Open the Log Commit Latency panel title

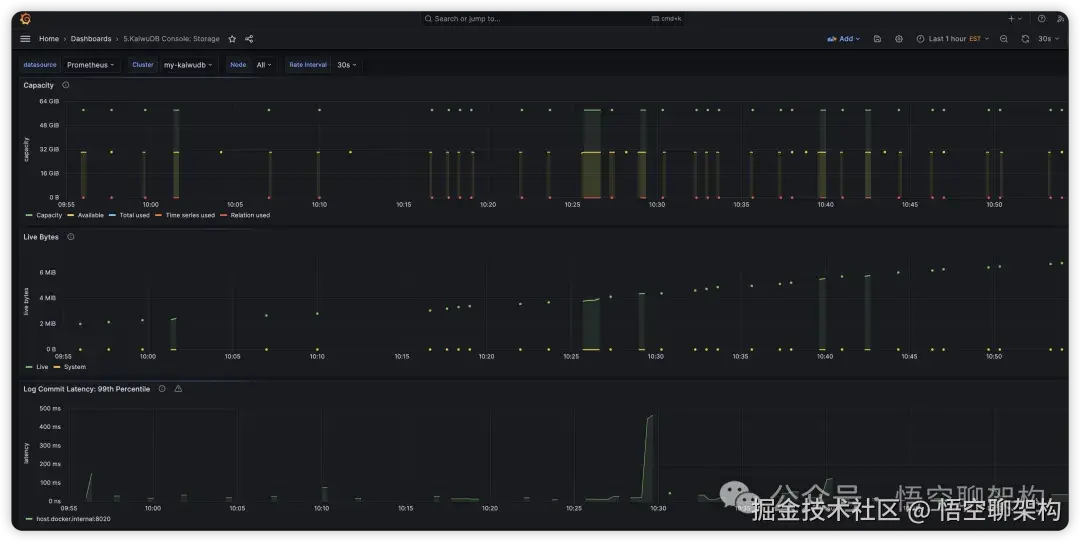coord(87,389)
